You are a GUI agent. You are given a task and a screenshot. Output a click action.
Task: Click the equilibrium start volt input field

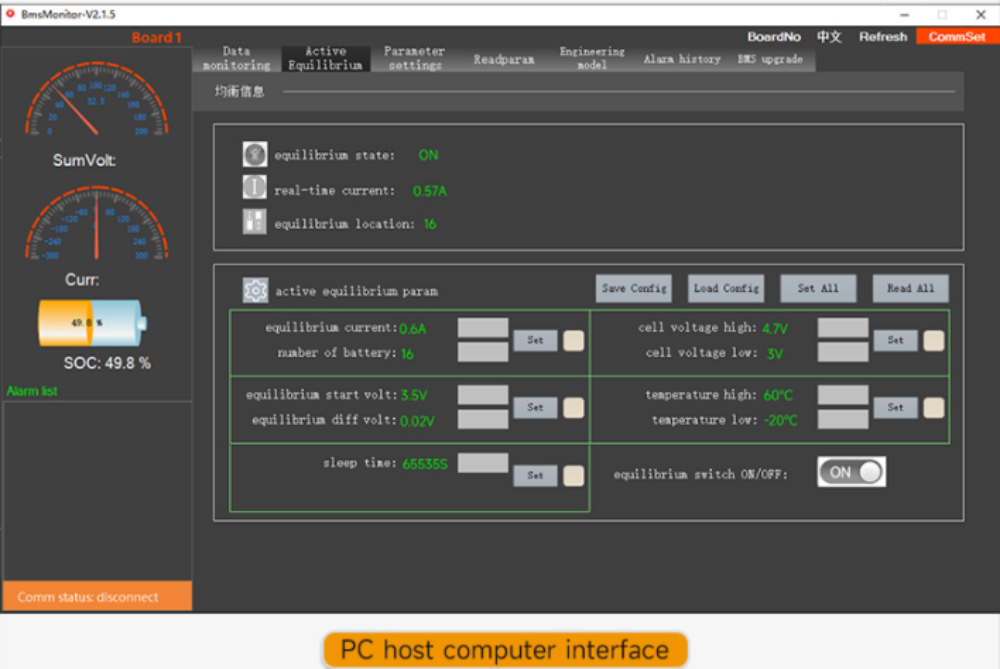pos(483,395)
